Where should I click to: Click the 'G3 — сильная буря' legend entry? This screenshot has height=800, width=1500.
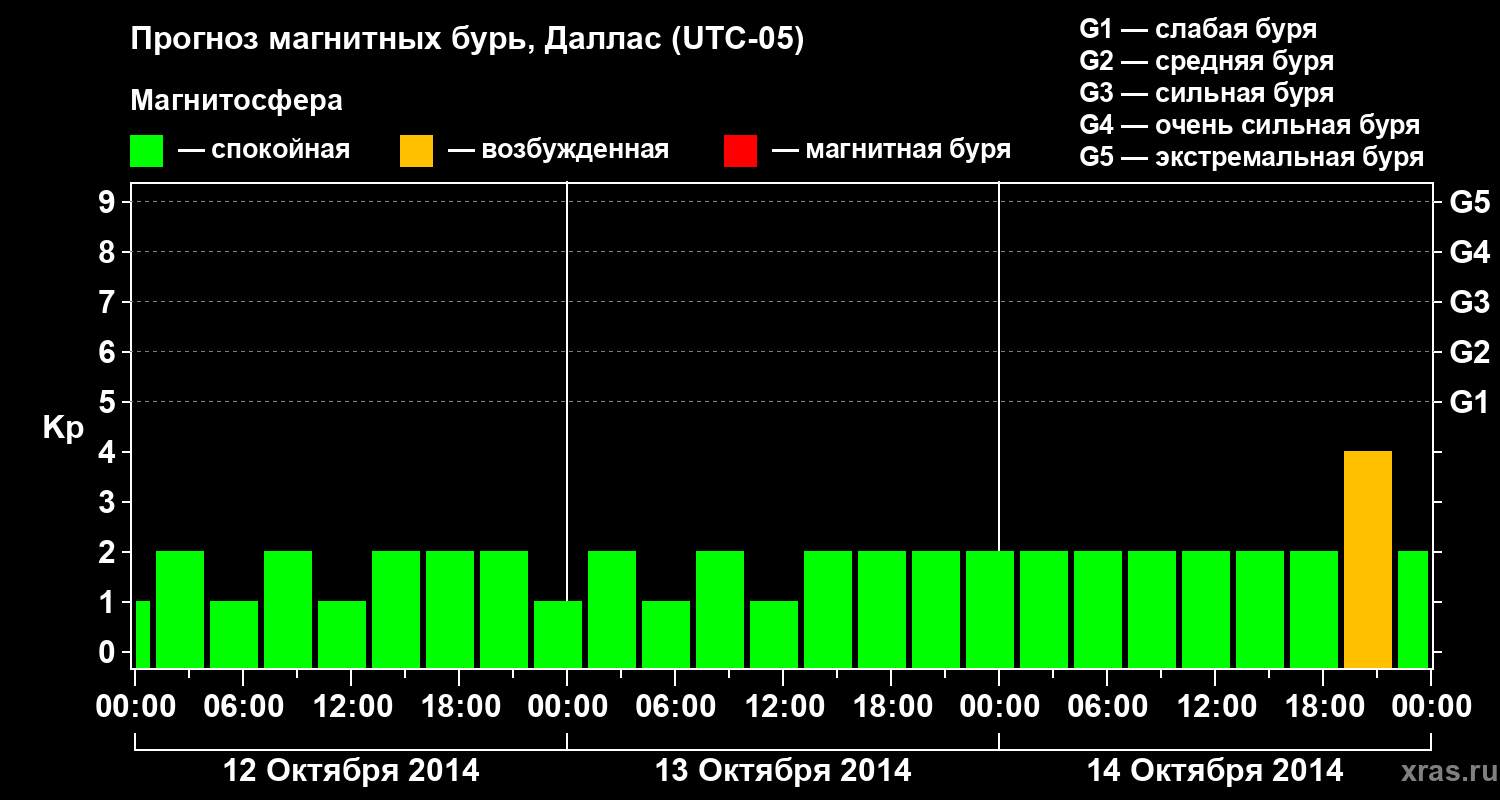point(1207,93)
